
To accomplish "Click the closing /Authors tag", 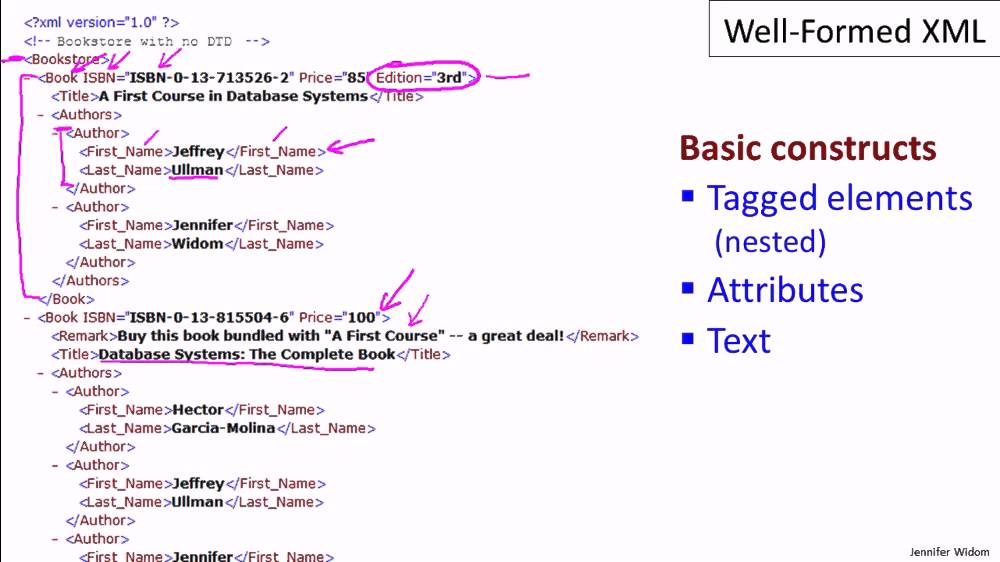I will [91, 281].
